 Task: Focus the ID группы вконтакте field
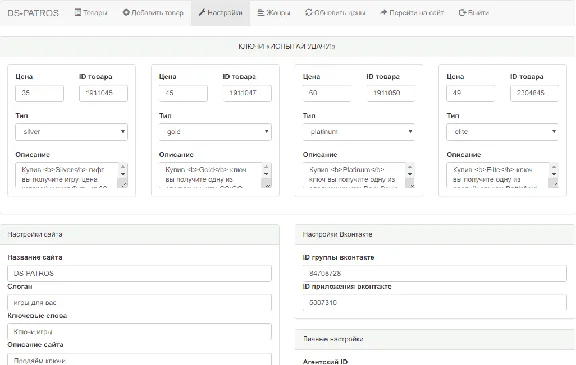tap(435, 274)
